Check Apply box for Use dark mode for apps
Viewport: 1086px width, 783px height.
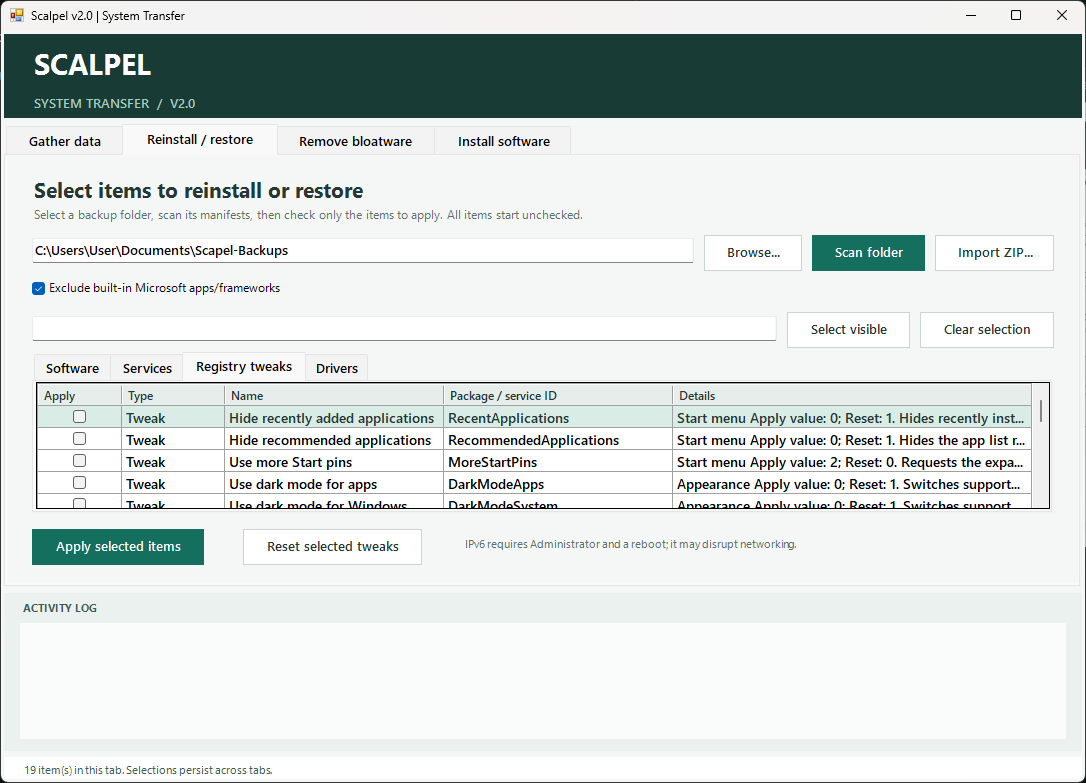tap(80, 483)
